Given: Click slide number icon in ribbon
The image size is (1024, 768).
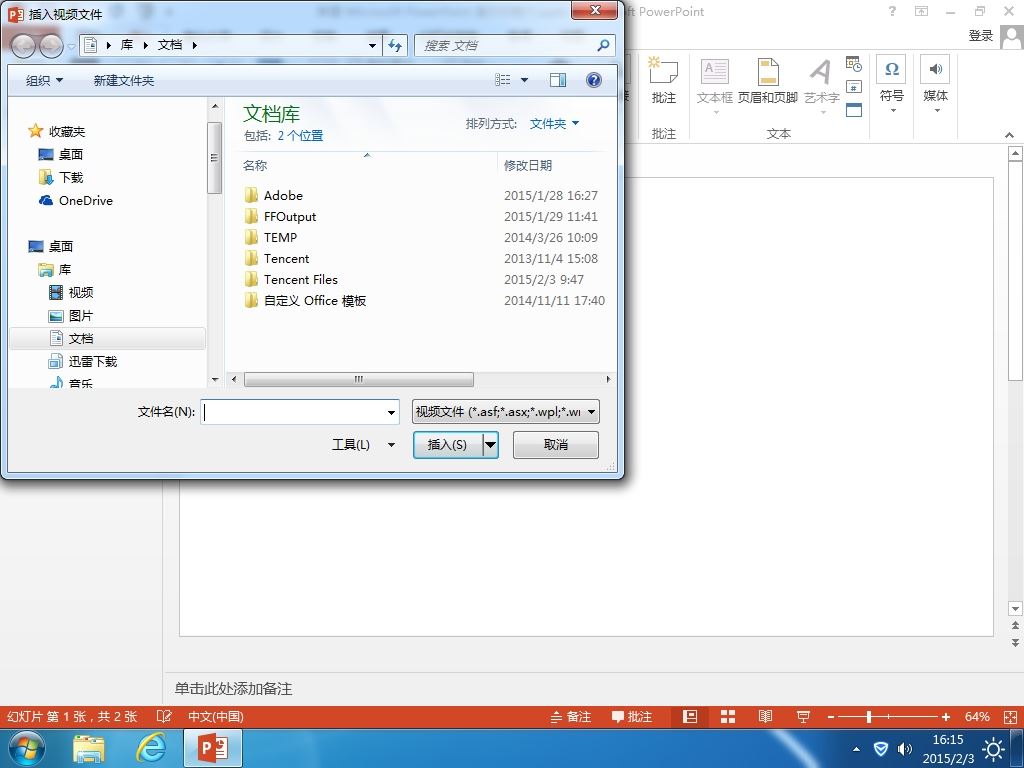Looking at the screenshot, I should coord(854,87).
